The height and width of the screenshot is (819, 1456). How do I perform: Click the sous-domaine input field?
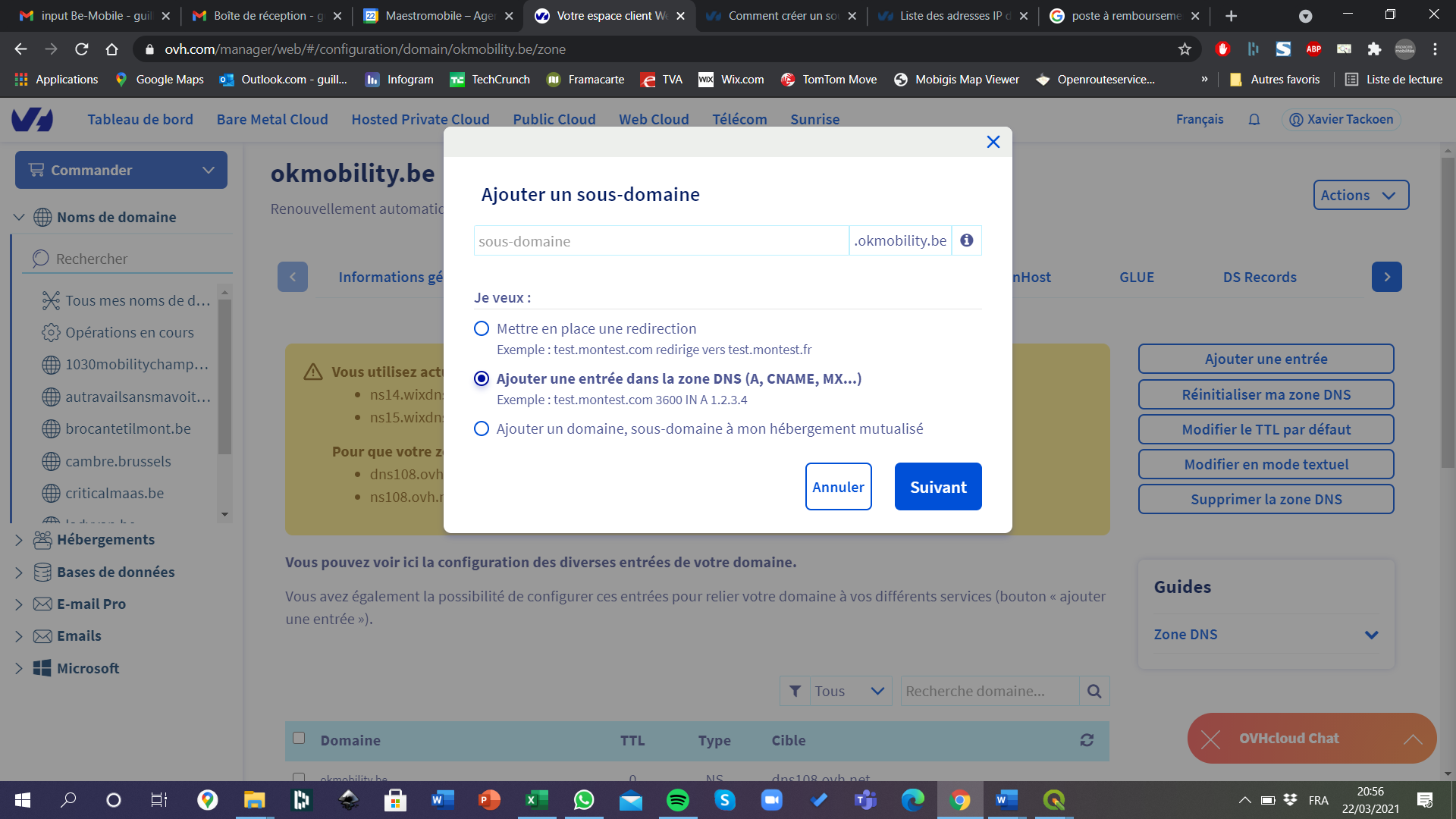(x=660, y=241)
